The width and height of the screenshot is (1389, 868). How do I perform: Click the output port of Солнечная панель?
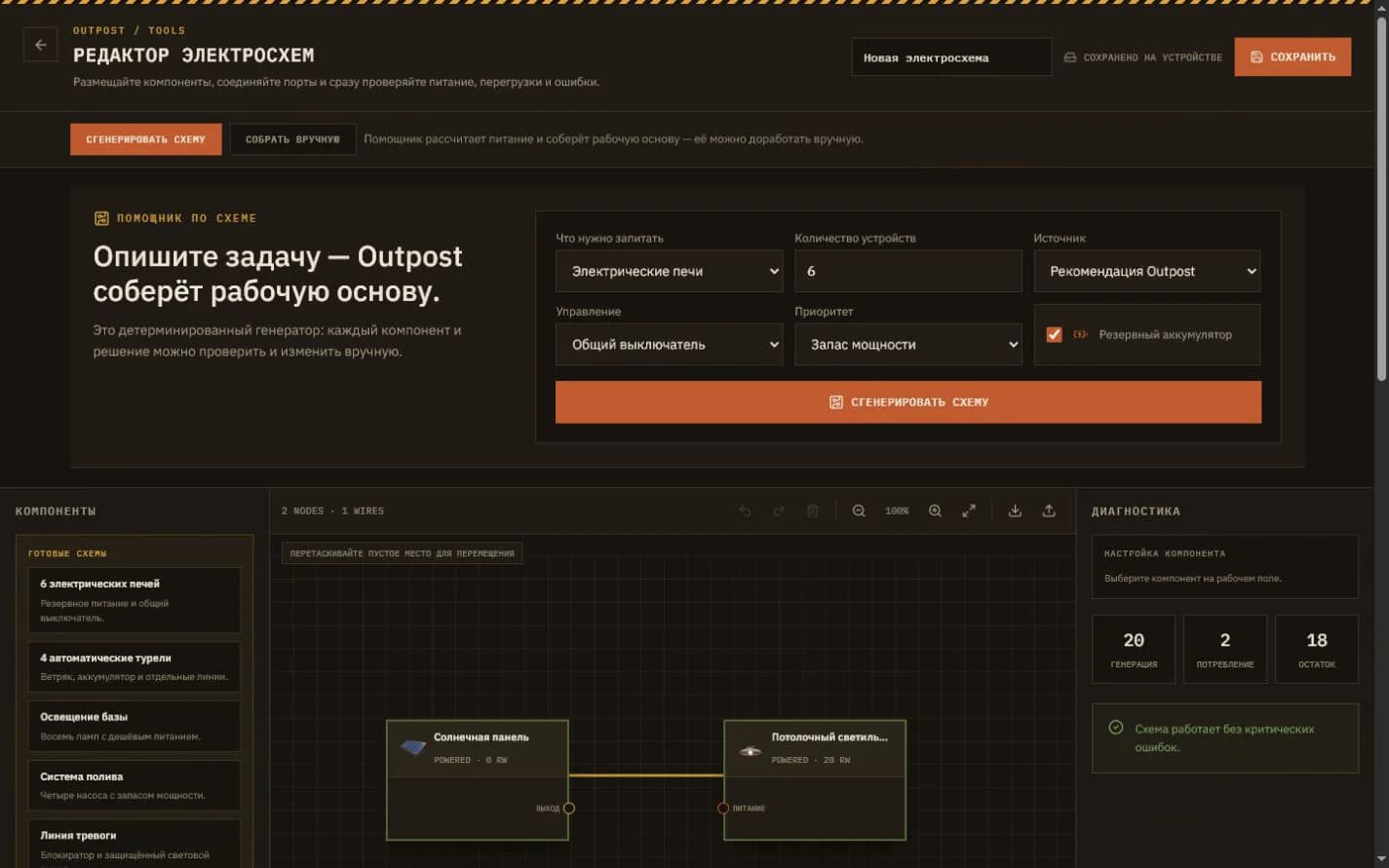coord(569,808)
